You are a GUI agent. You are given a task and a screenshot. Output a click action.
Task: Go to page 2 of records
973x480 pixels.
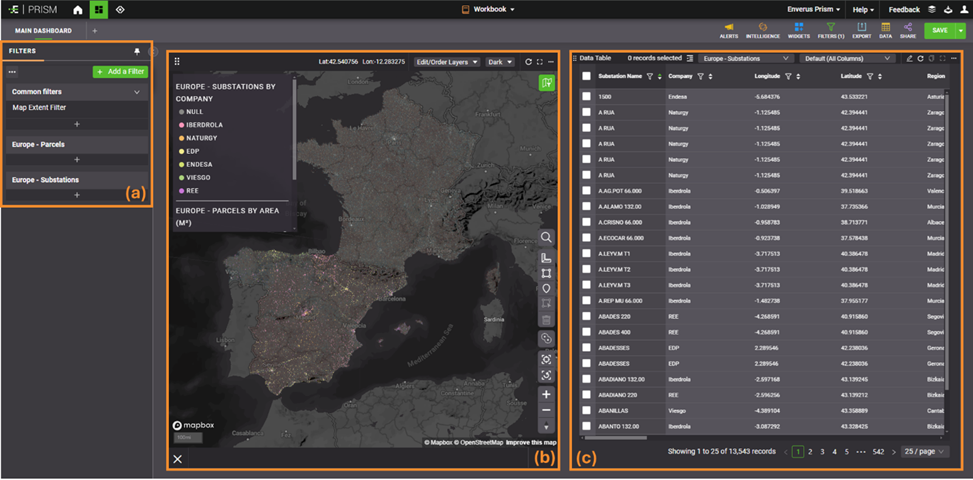(x=810, y=451)
